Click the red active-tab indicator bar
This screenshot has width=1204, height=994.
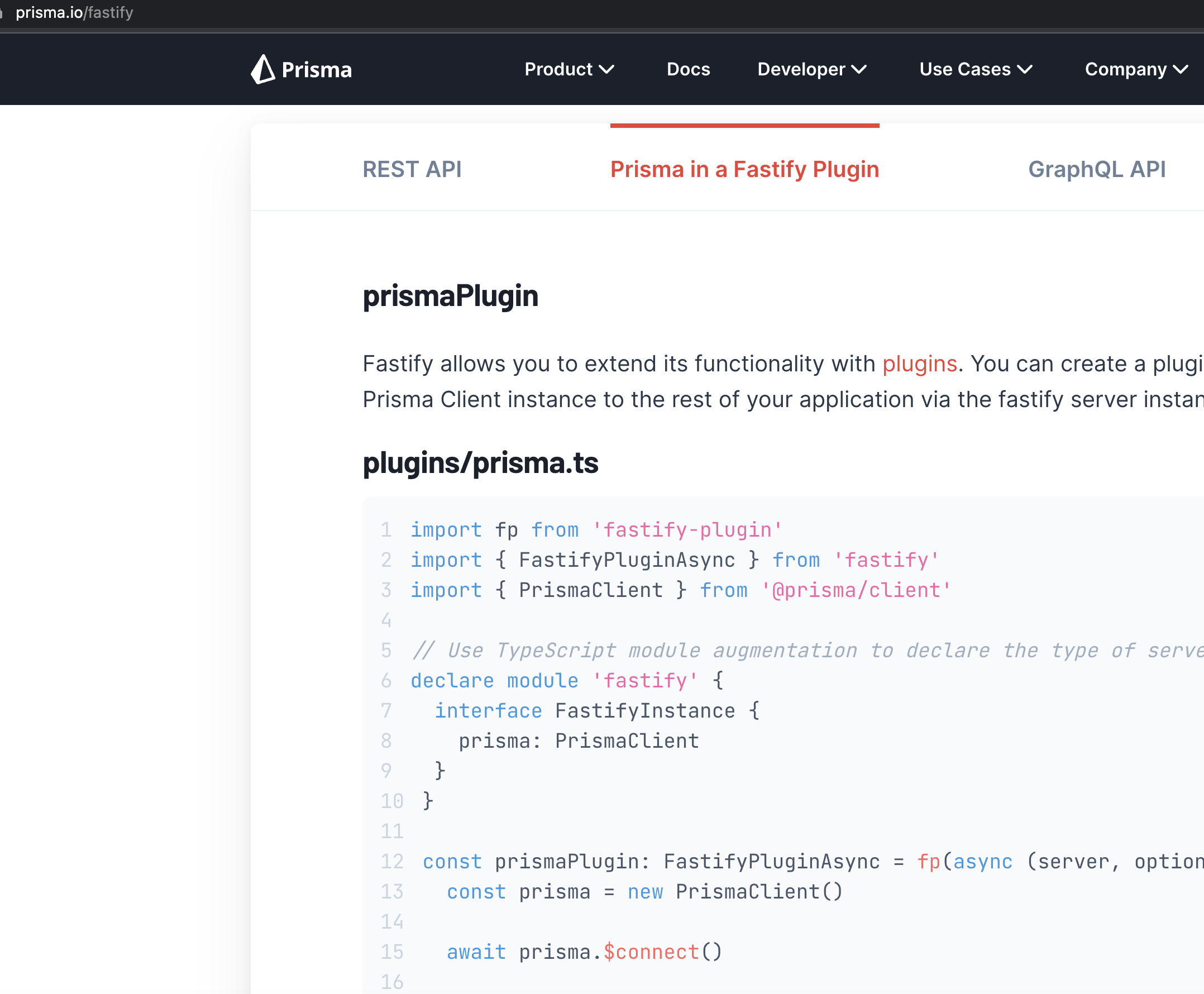tap(744, 125)
